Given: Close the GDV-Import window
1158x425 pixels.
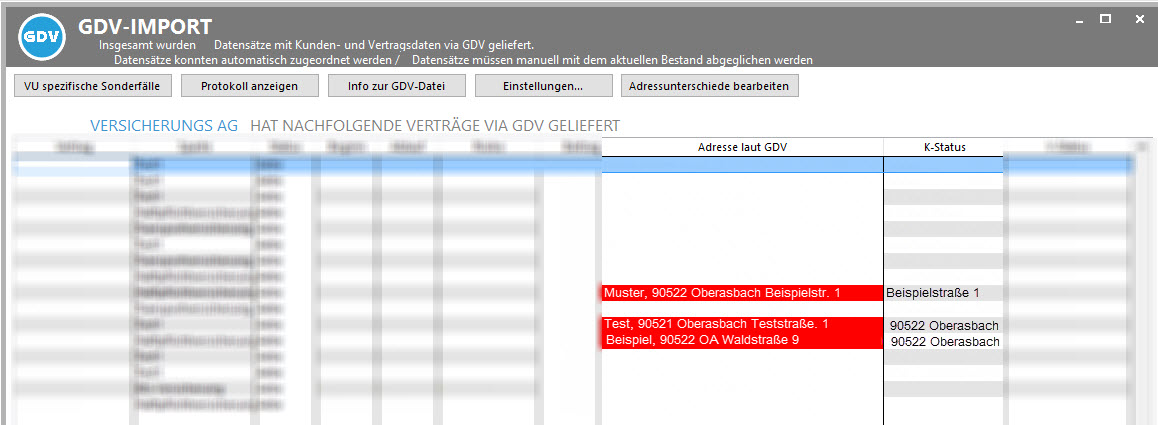Looking at the screenshot, I should (1140, 19).
